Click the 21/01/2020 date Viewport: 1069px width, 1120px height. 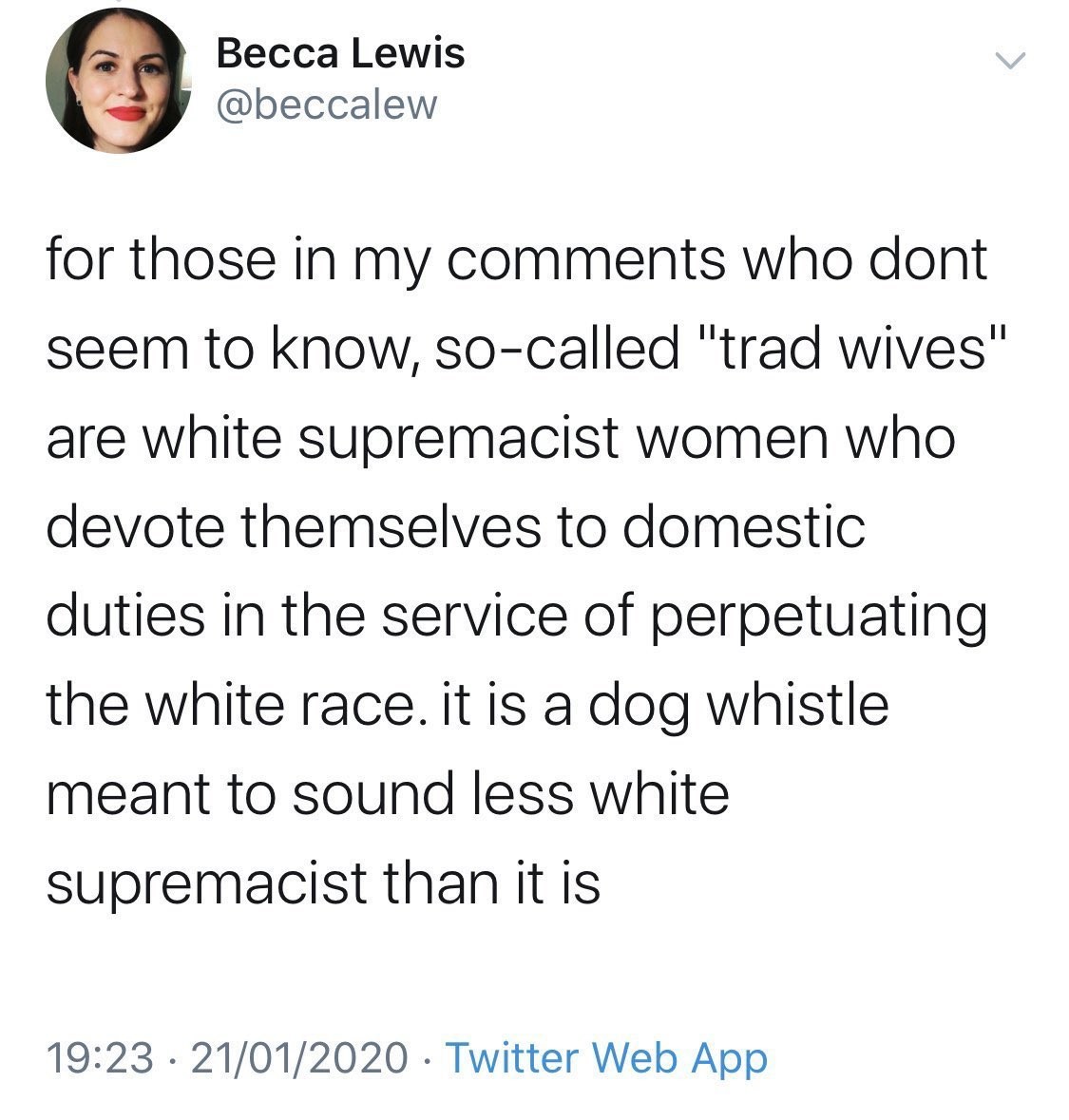pyautogui.click(x=299, y=1057)
